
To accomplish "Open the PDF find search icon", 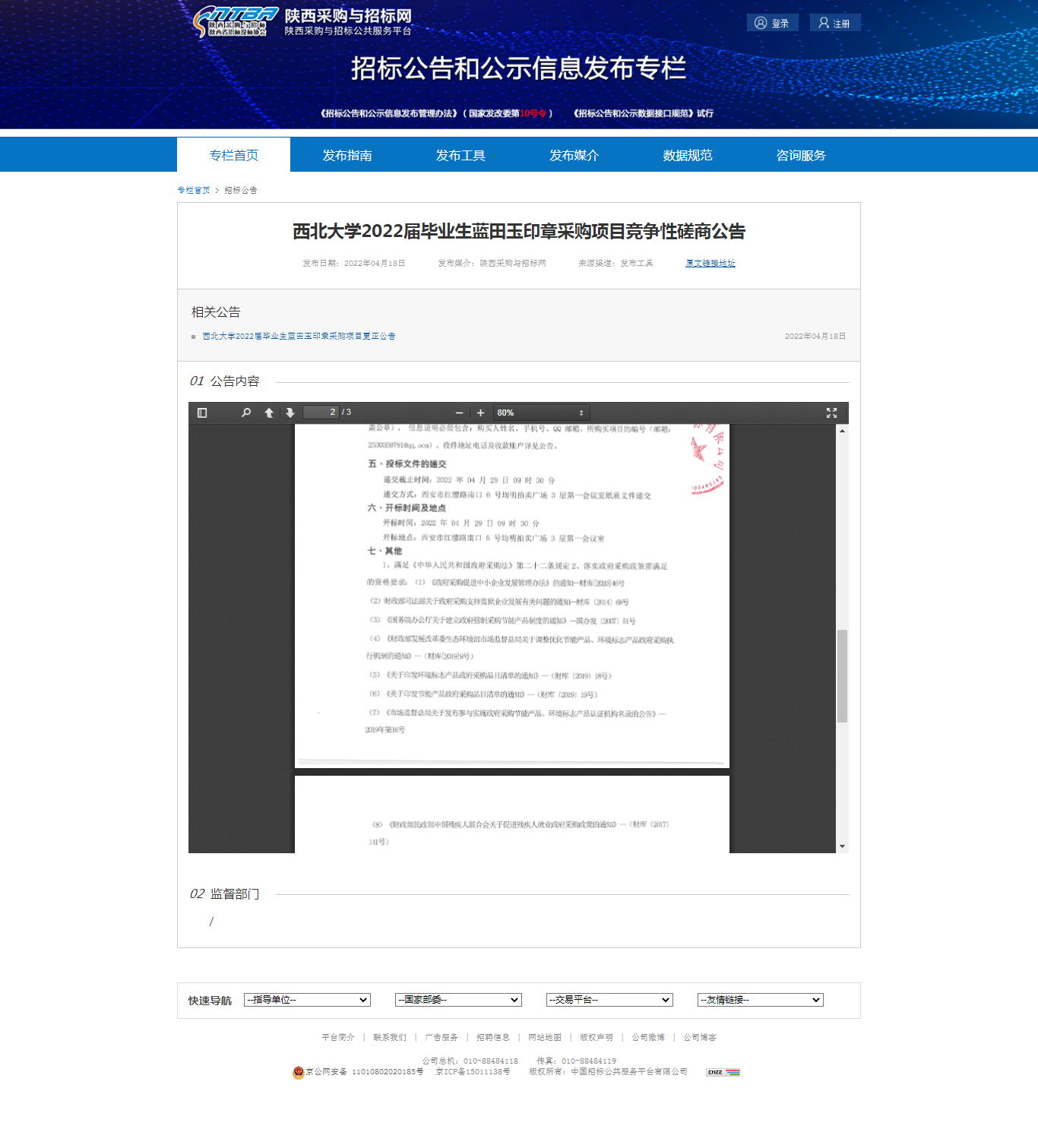I will (x=246, y=413).
